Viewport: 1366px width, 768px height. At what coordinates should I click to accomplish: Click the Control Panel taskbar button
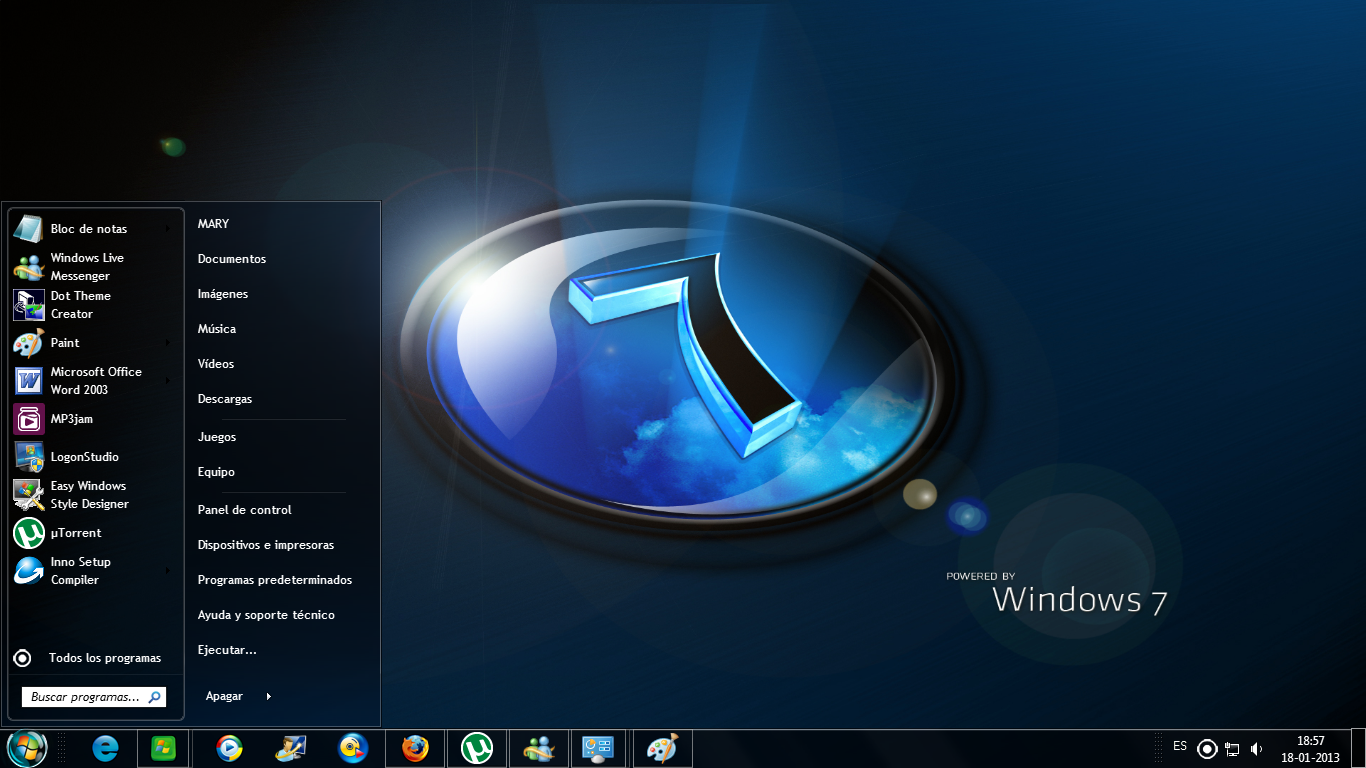coord(598,748)
